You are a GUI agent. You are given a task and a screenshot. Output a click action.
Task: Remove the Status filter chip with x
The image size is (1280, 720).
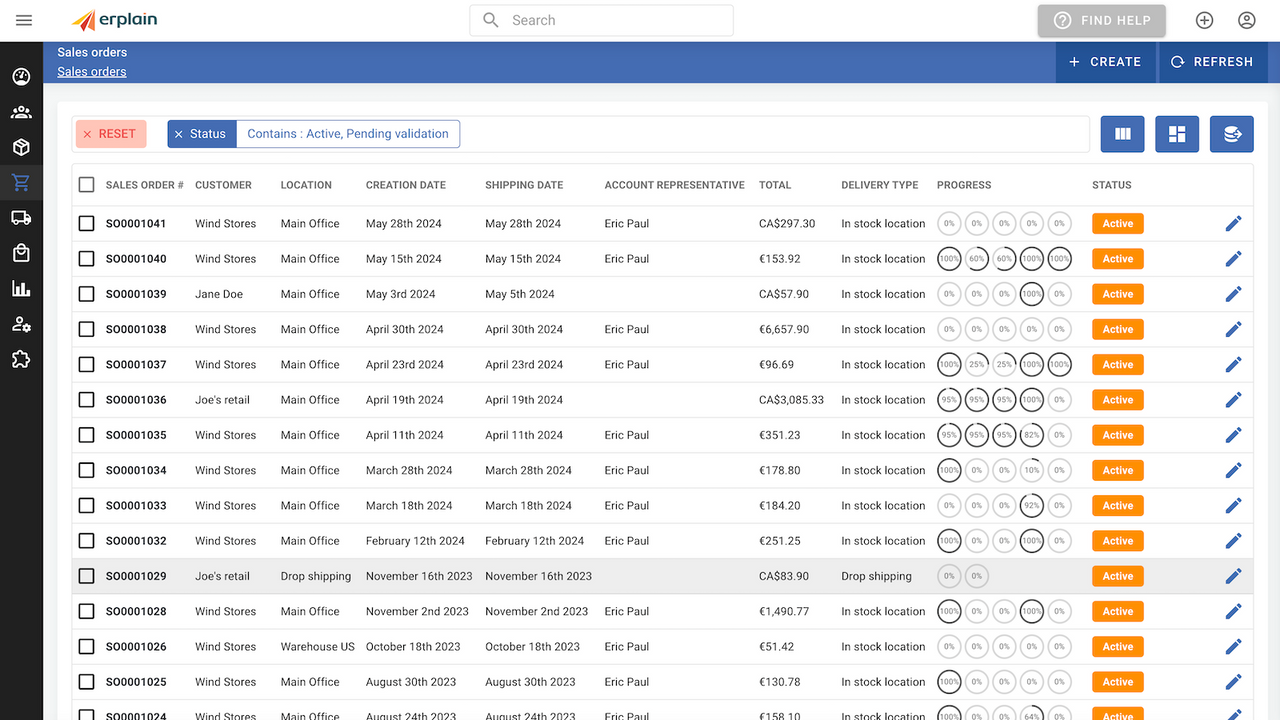point(179,134)
